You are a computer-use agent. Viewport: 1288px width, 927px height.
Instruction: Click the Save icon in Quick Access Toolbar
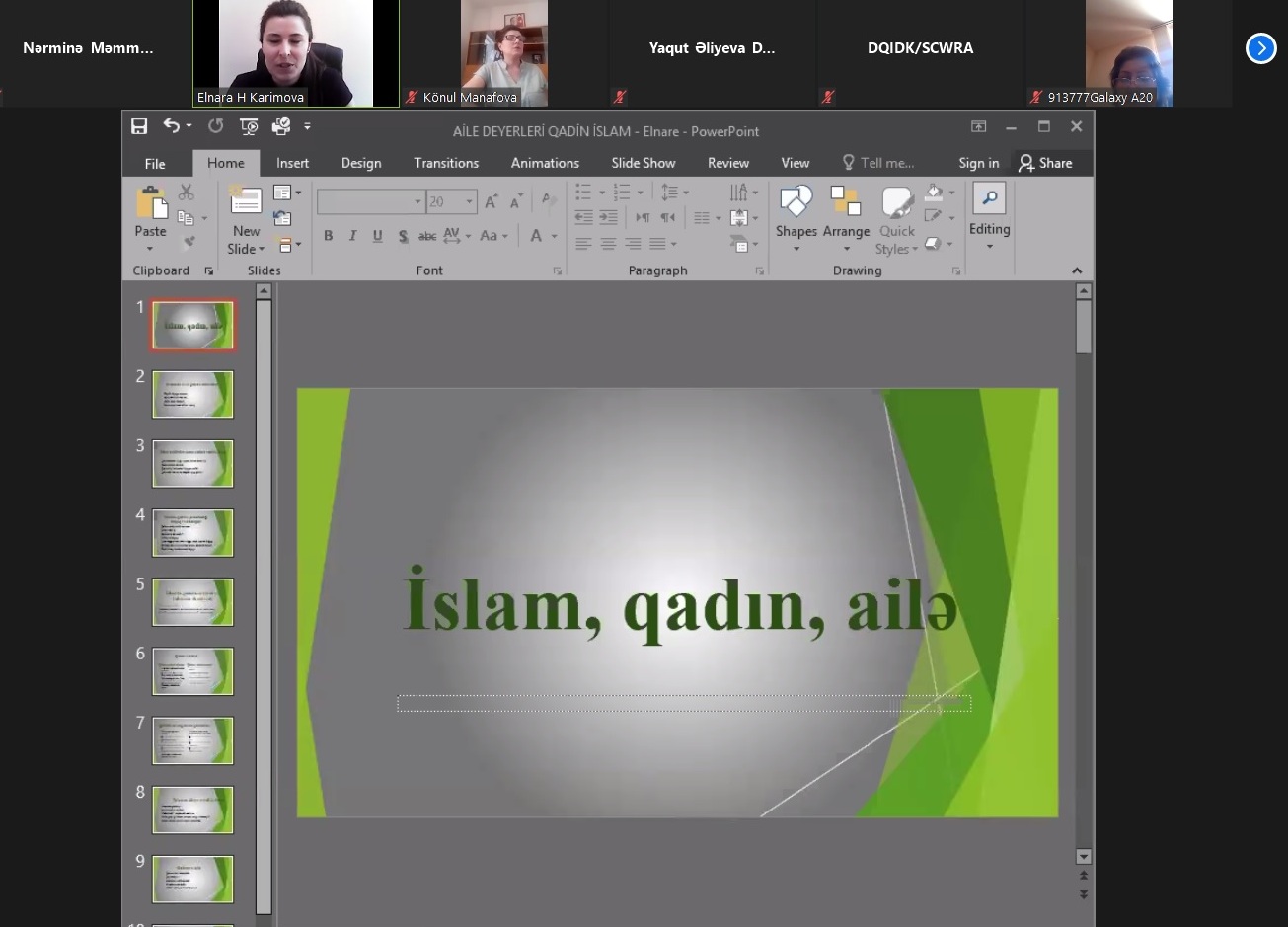(139, 126)
